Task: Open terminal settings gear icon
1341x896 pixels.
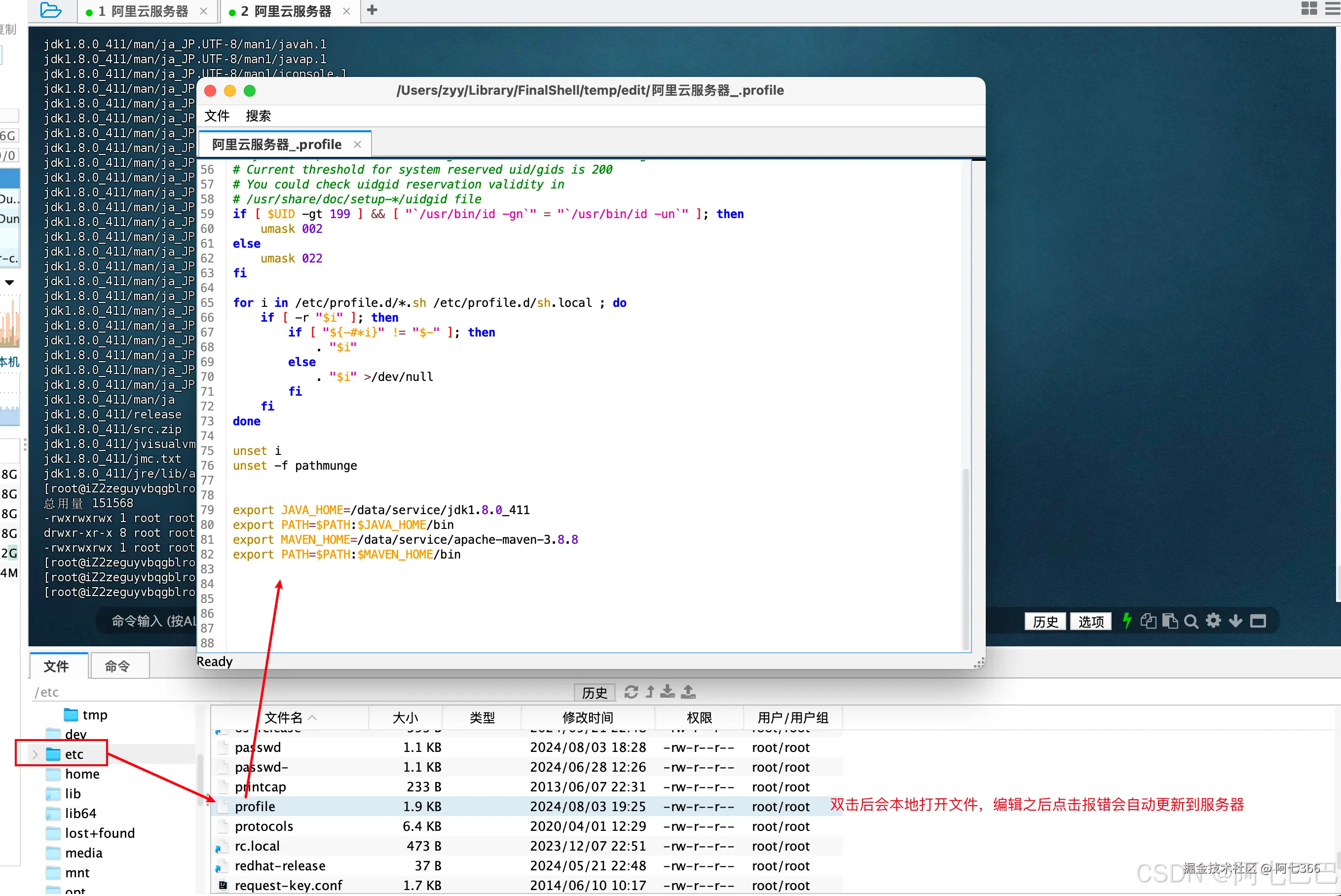Action: click(x=1214, y=621)
